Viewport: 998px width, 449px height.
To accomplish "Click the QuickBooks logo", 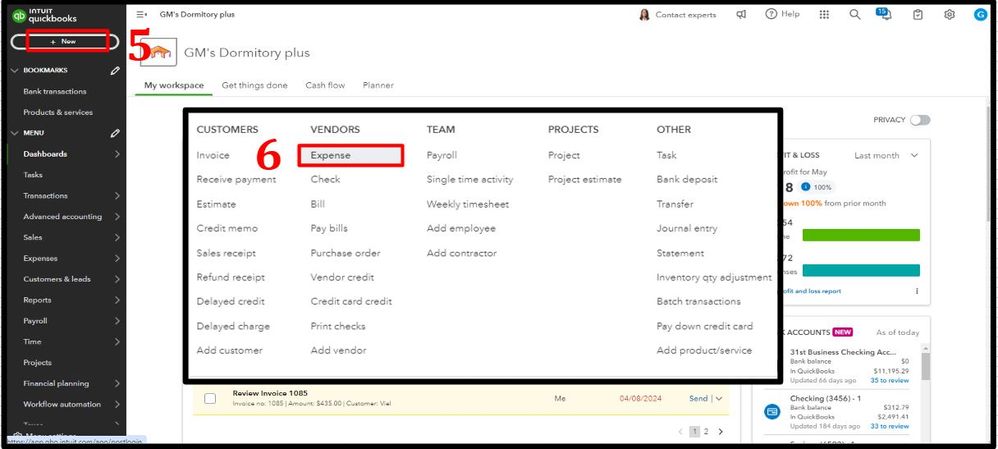I will point(44,15).
